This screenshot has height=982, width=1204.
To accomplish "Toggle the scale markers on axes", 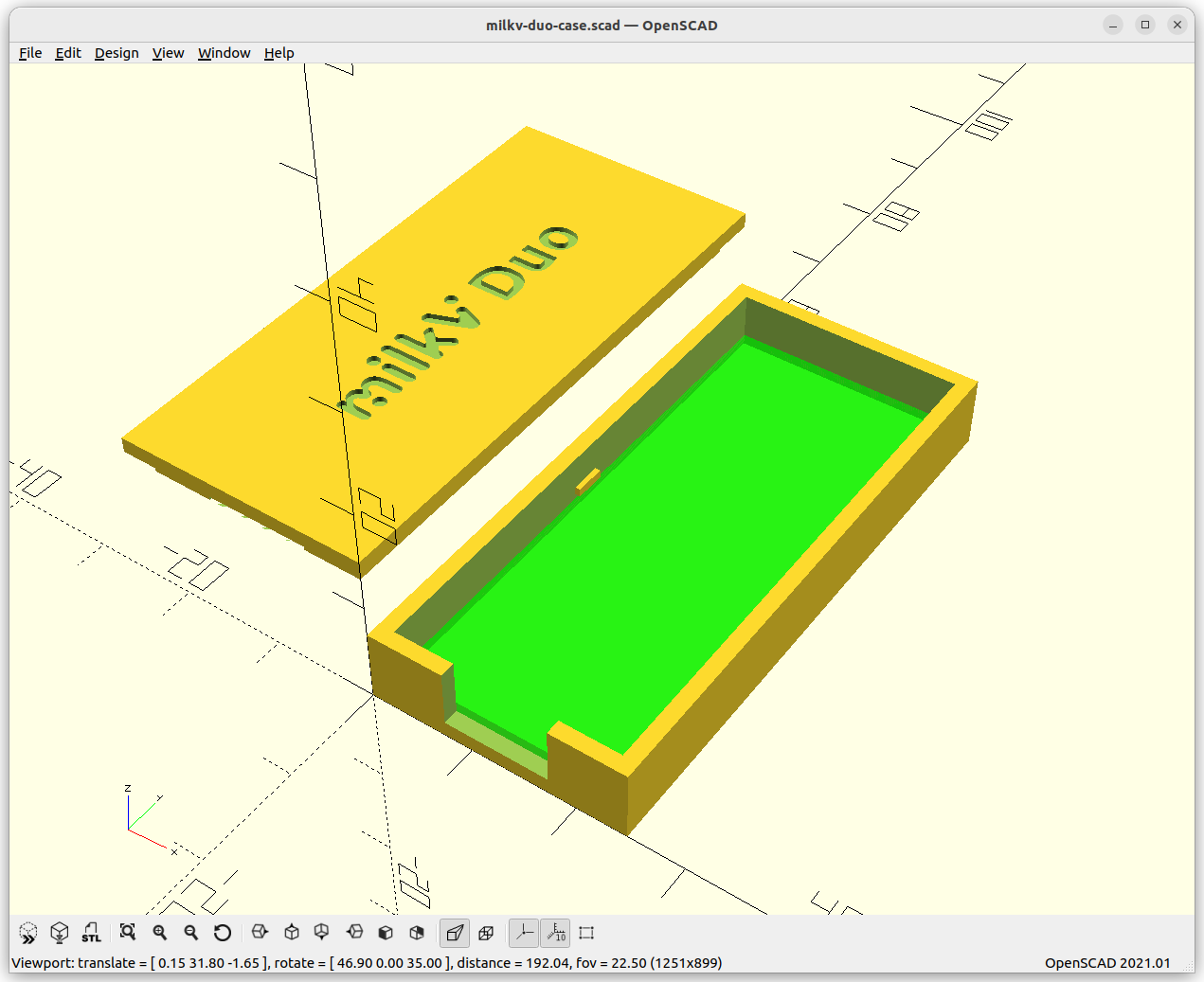I will [556, 933].
